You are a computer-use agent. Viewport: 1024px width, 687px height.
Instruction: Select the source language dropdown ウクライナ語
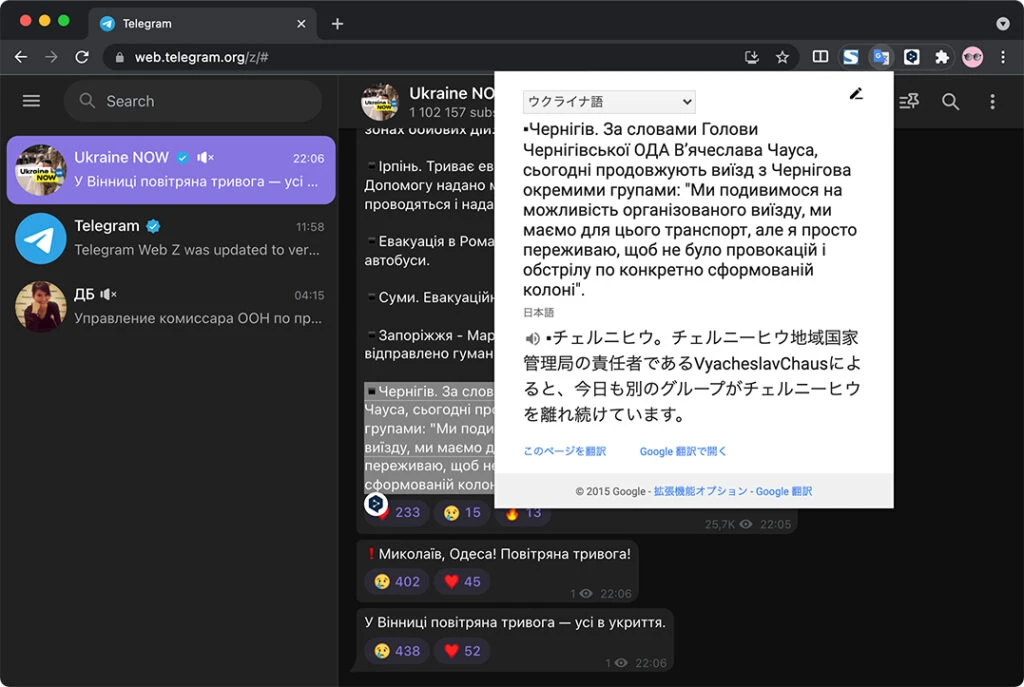pos(609,102)
